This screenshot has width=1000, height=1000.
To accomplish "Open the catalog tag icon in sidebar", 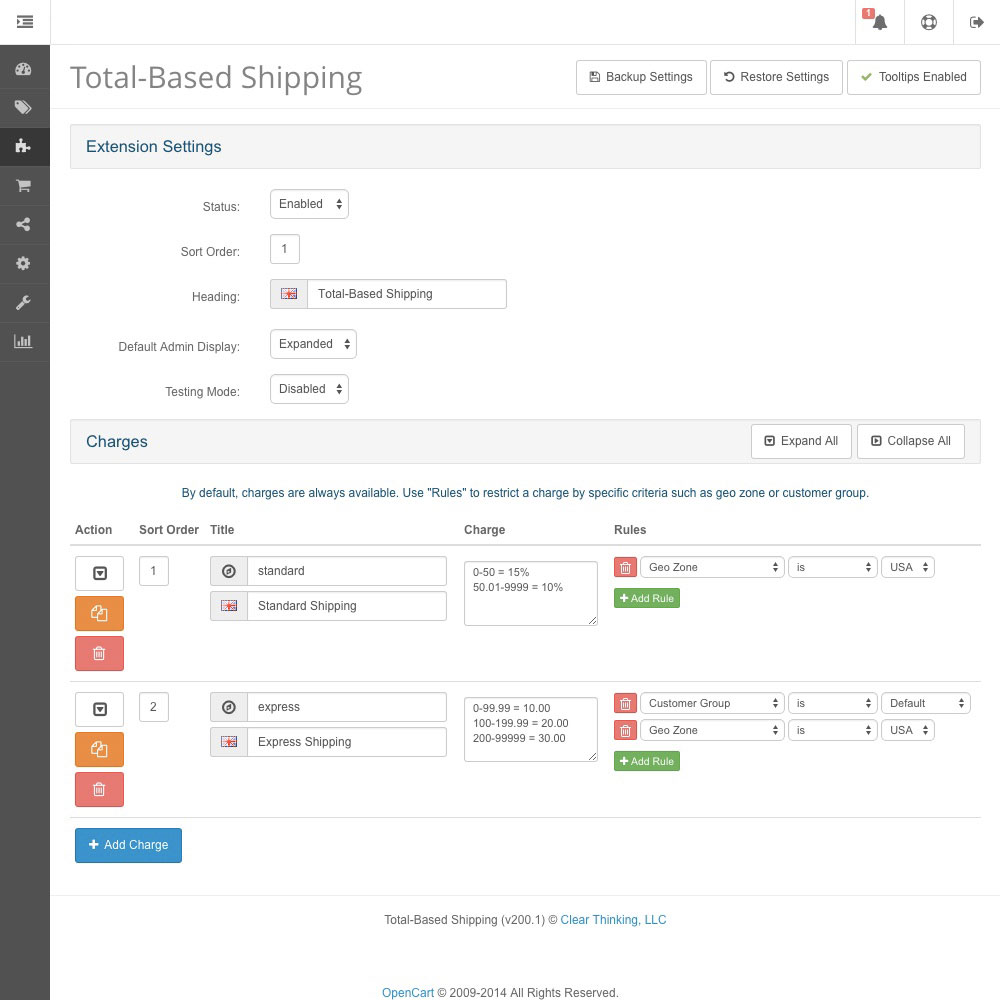I will point(24,108).
